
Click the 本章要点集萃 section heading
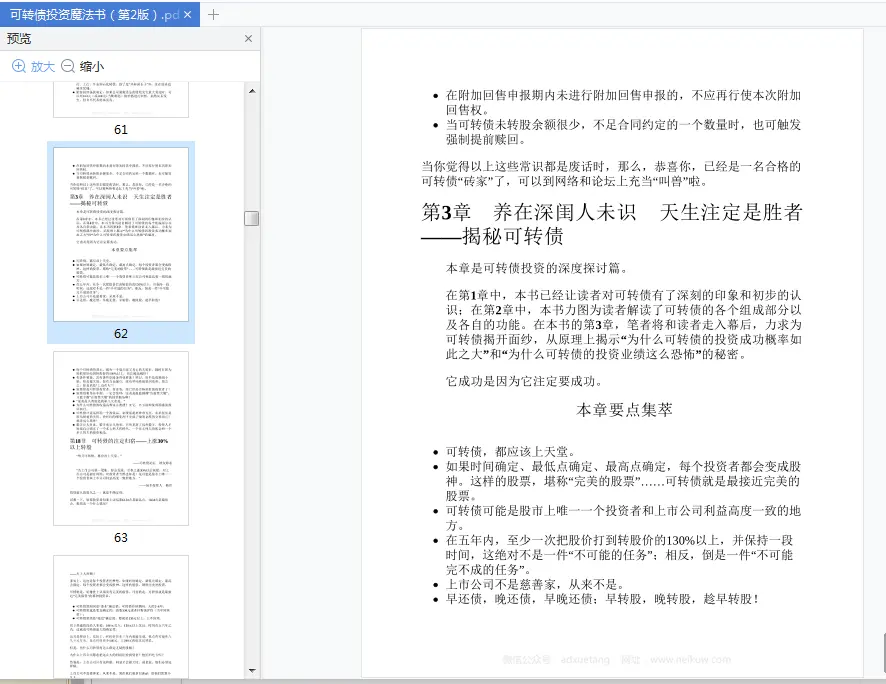624,409
